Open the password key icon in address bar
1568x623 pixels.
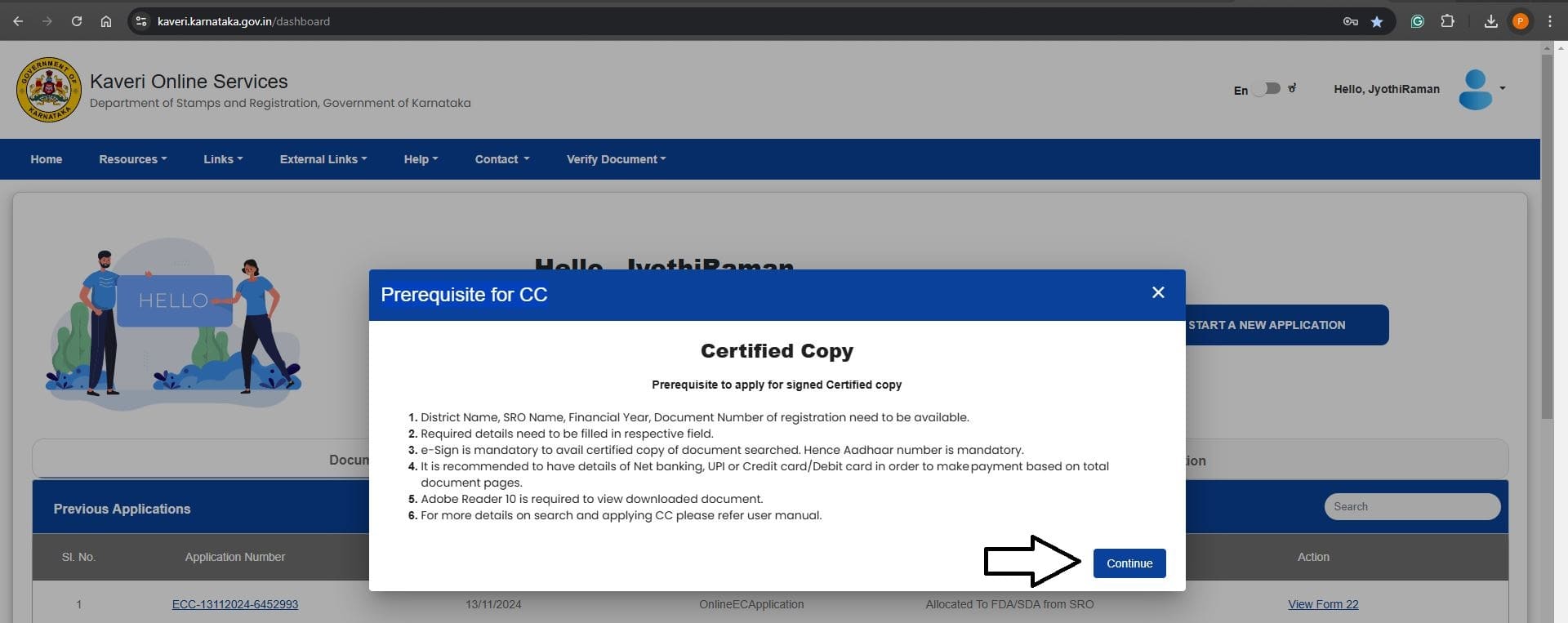point(1350,21)
